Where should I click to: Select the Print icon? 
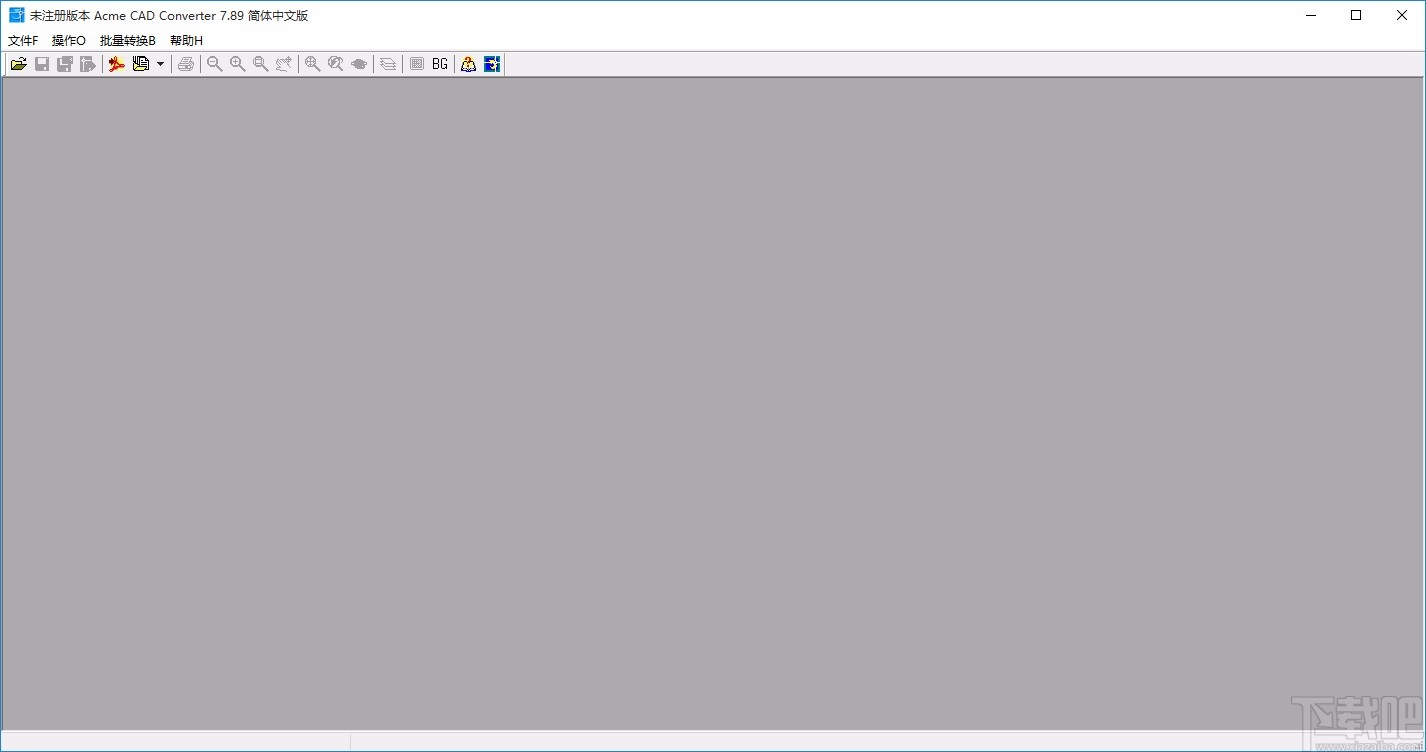point(186,63)
